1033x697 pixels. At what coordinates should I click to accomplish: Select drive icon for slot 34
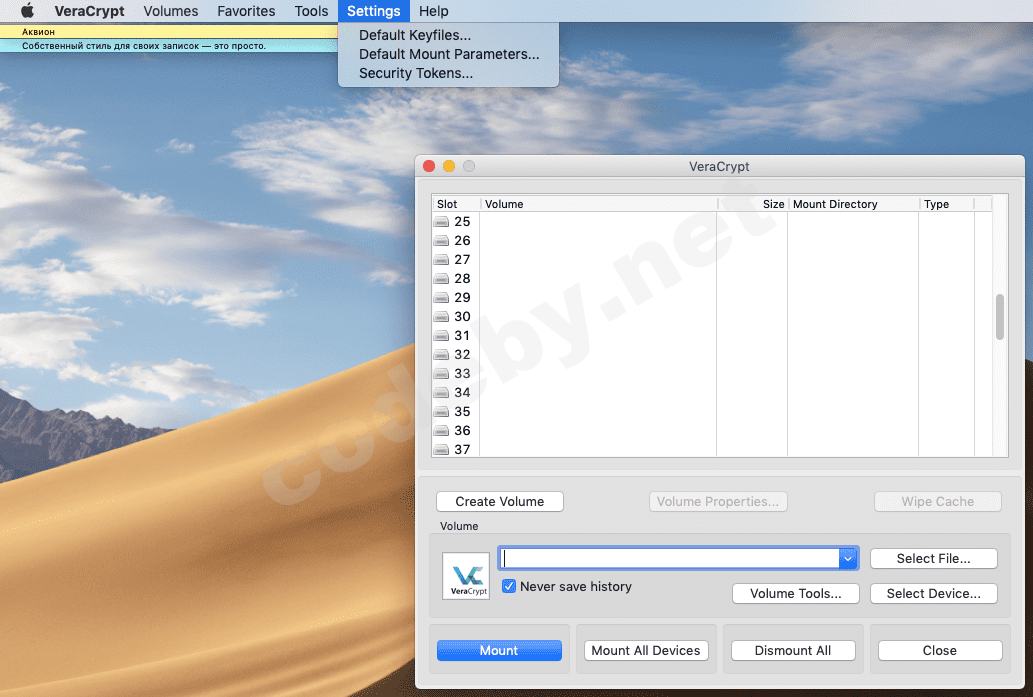(441, 393)
